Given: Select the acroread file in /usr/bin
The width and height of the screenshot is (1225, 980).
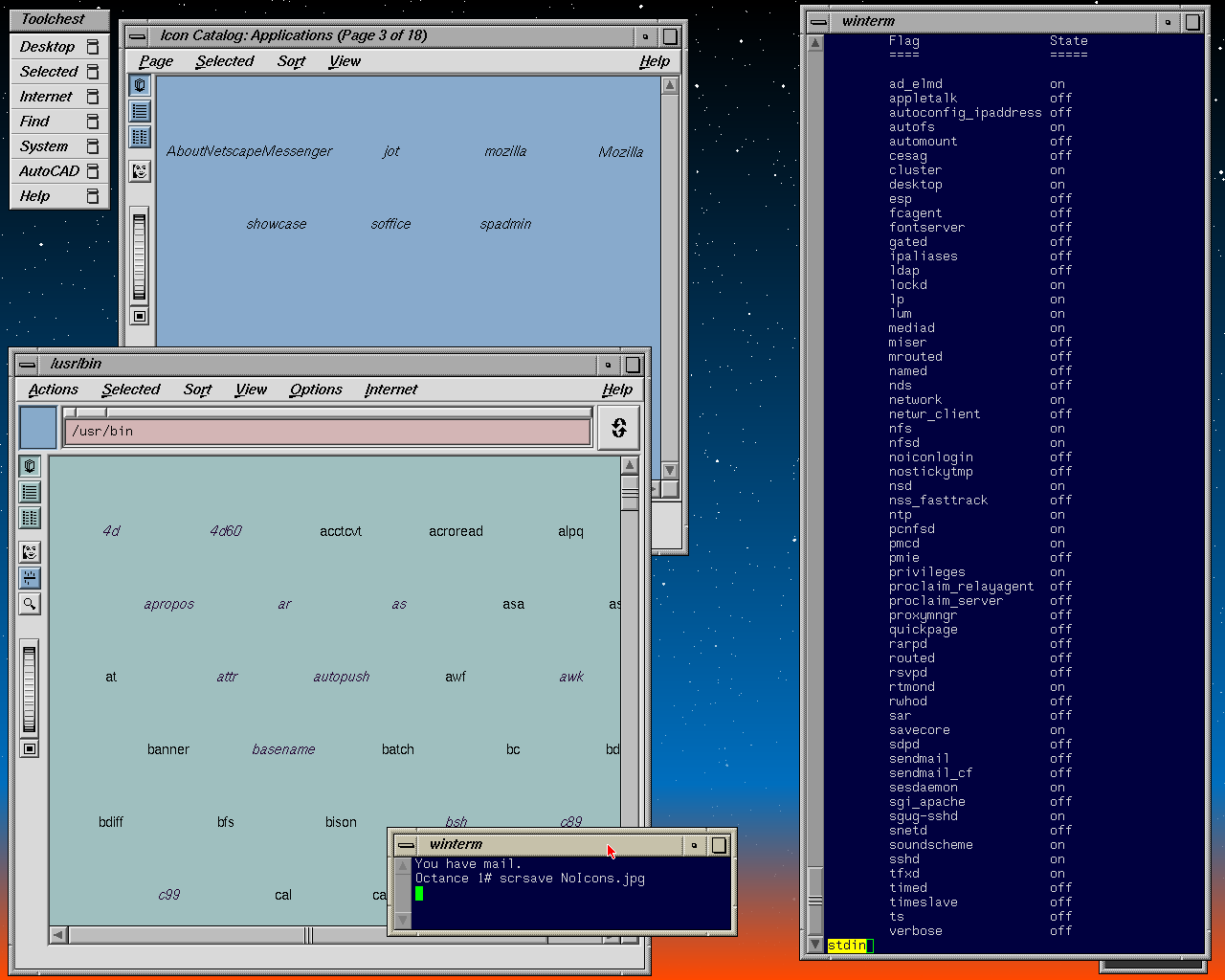Looking at the screenshot, I should (456, 531).
